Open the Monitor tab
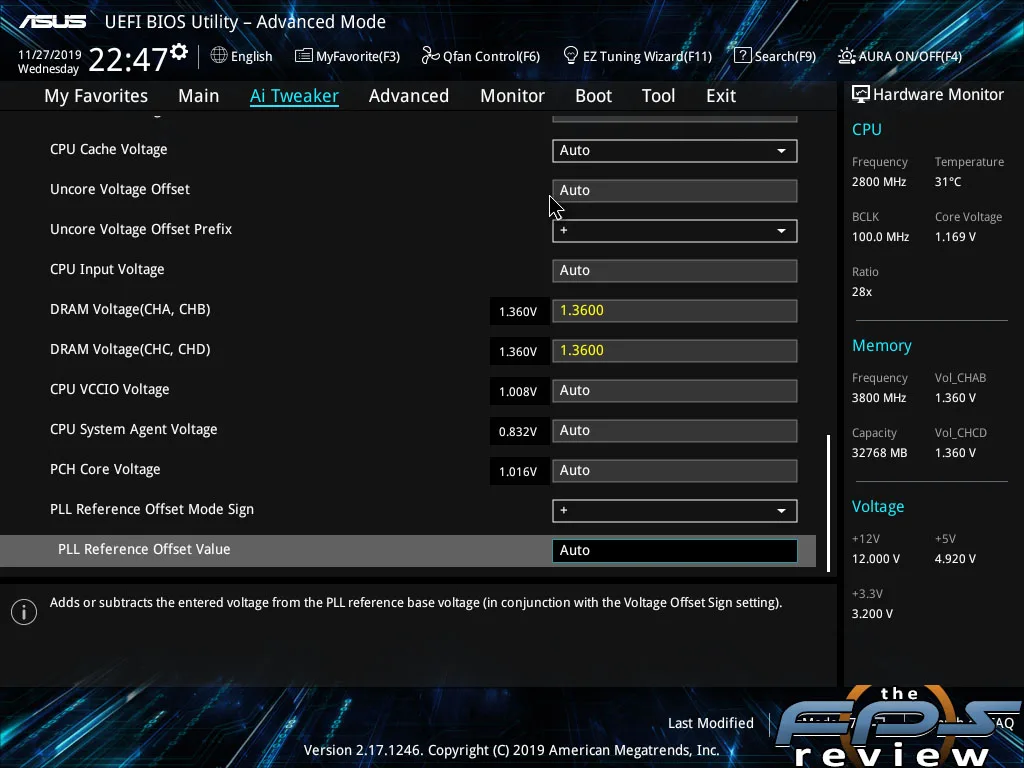The height and width of the screenshot is (768, 1024). point(512,96)
